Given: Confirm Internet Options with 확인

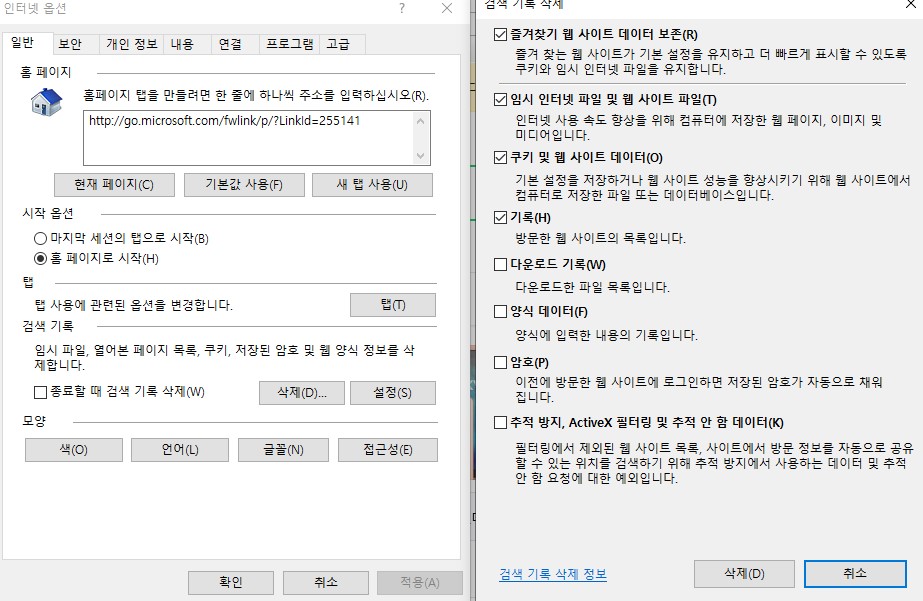Looking at the screenshot, I should pyautogui.click(x=231, y=583).
